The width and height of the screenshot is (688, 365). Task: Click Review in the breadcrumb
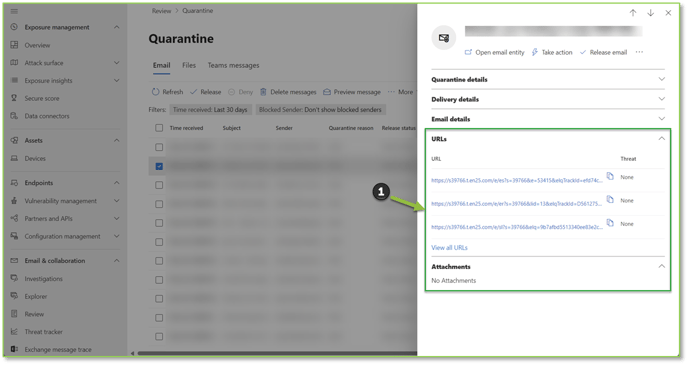click(x=161, y=11)
